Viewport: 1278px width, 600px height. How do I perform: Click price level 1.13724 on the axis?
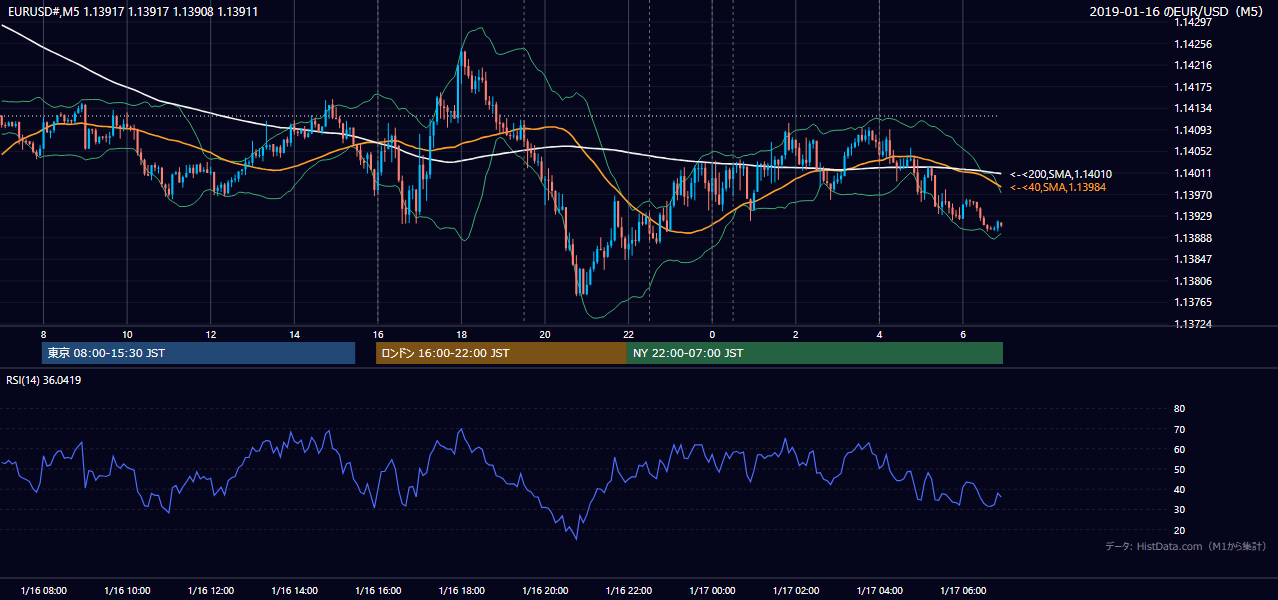click(x=1192, y=324)
